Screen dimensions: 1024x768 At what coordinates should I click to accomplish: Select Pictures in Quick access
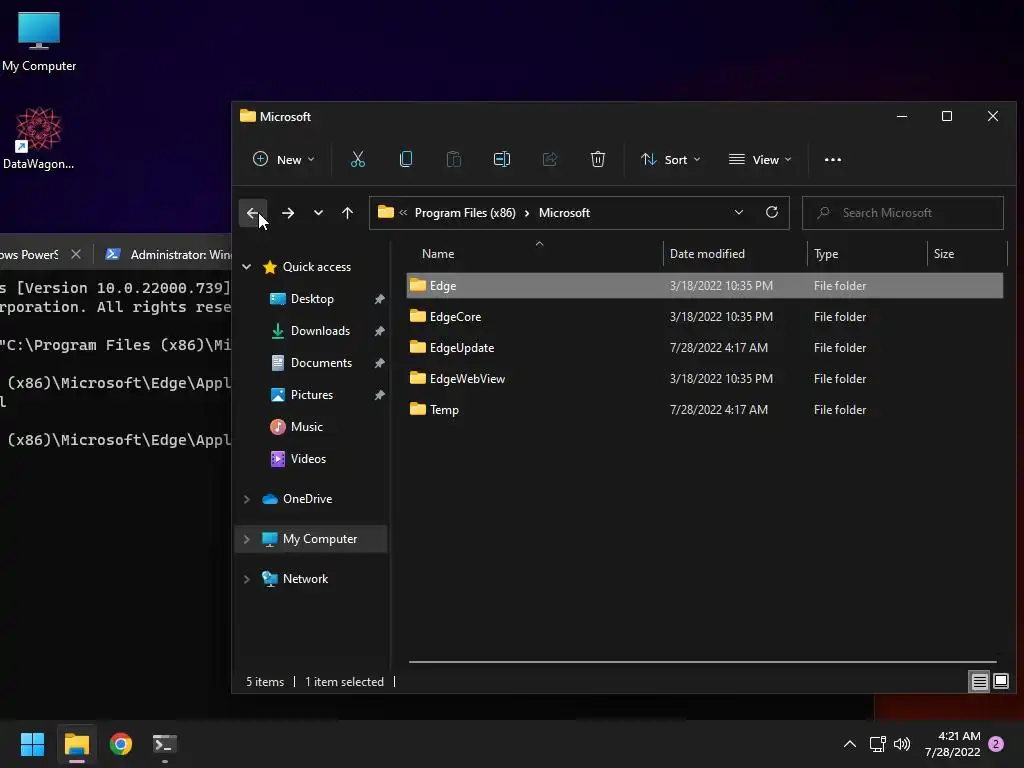312,394
